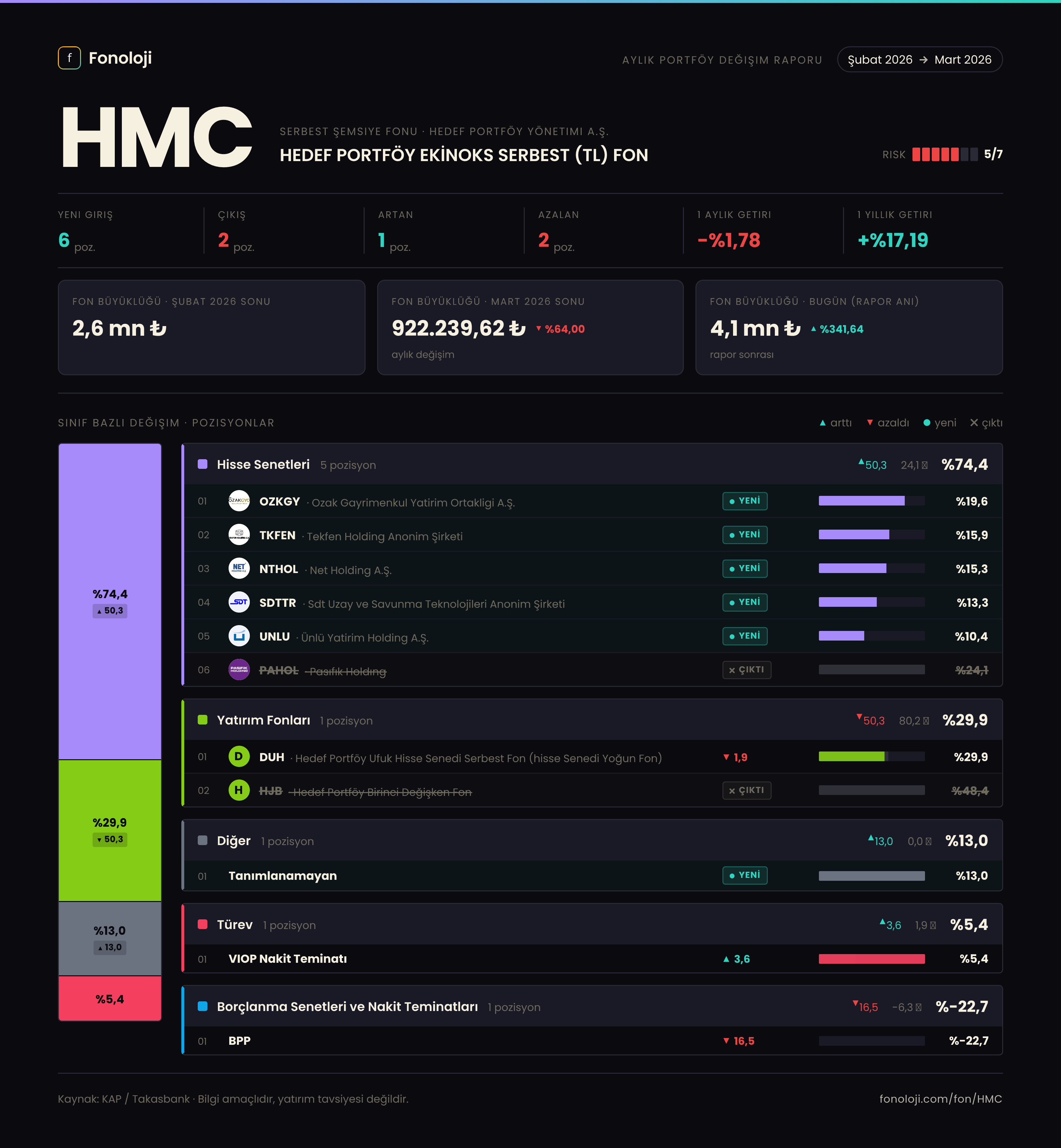Click the gray square beside Diğer

click(203, 840)
